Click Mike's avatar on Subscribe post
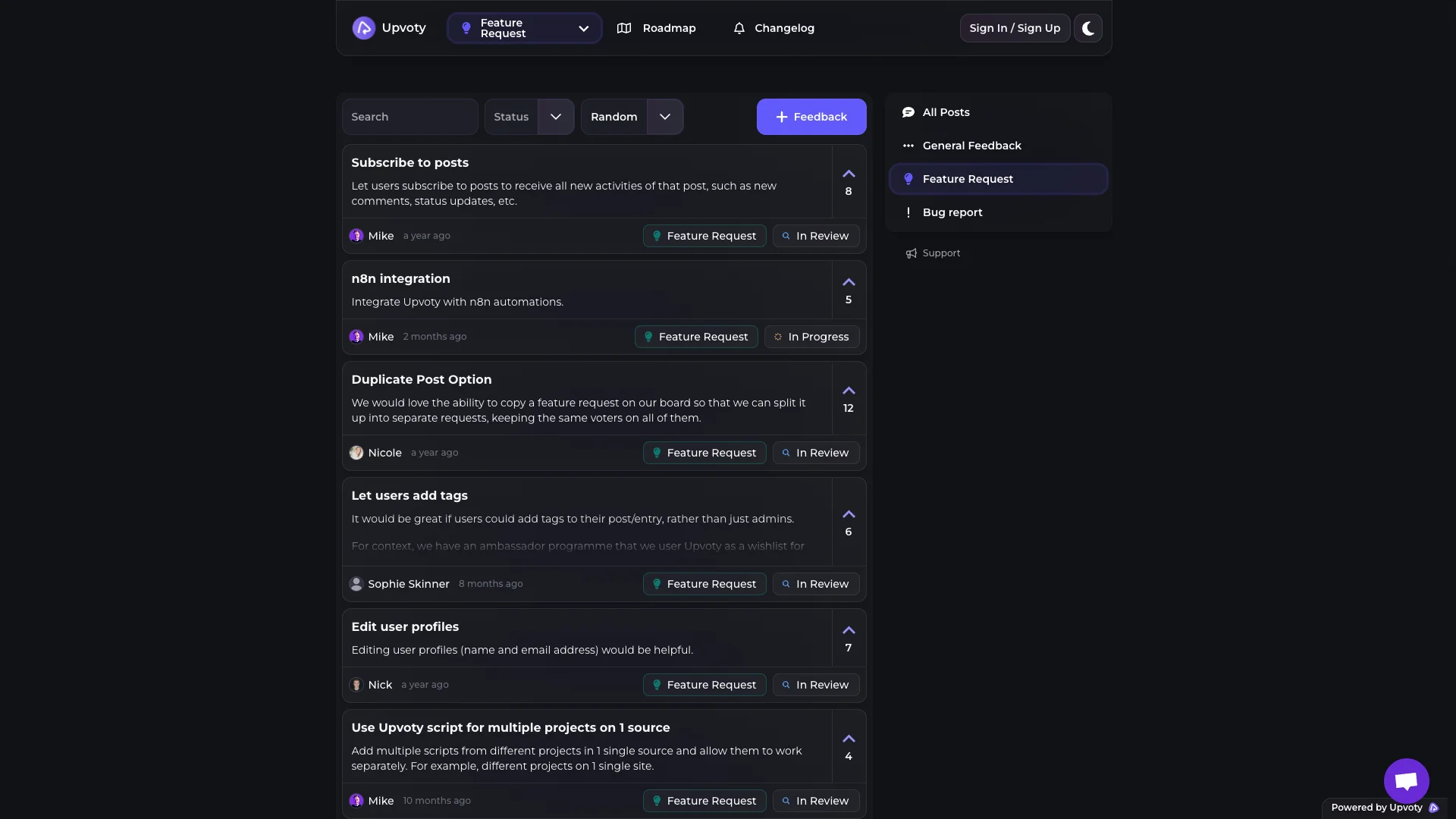This screenshot has height=819, width=1456. (x=356, y=236)
